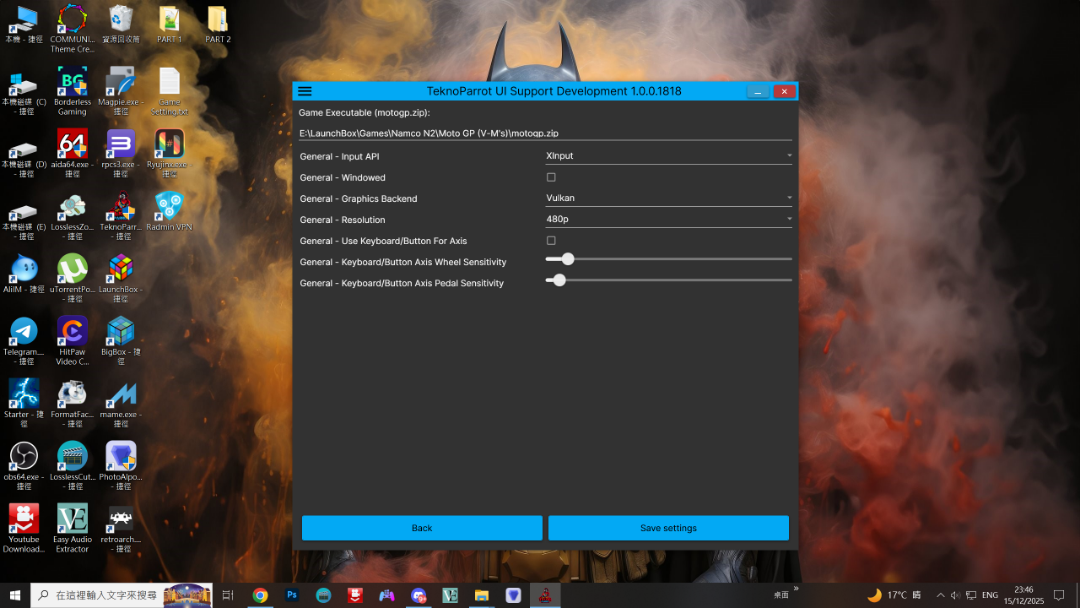Click the Photoshop icon in the taskbar
1080x608 pixels.
tap(292, 595)
